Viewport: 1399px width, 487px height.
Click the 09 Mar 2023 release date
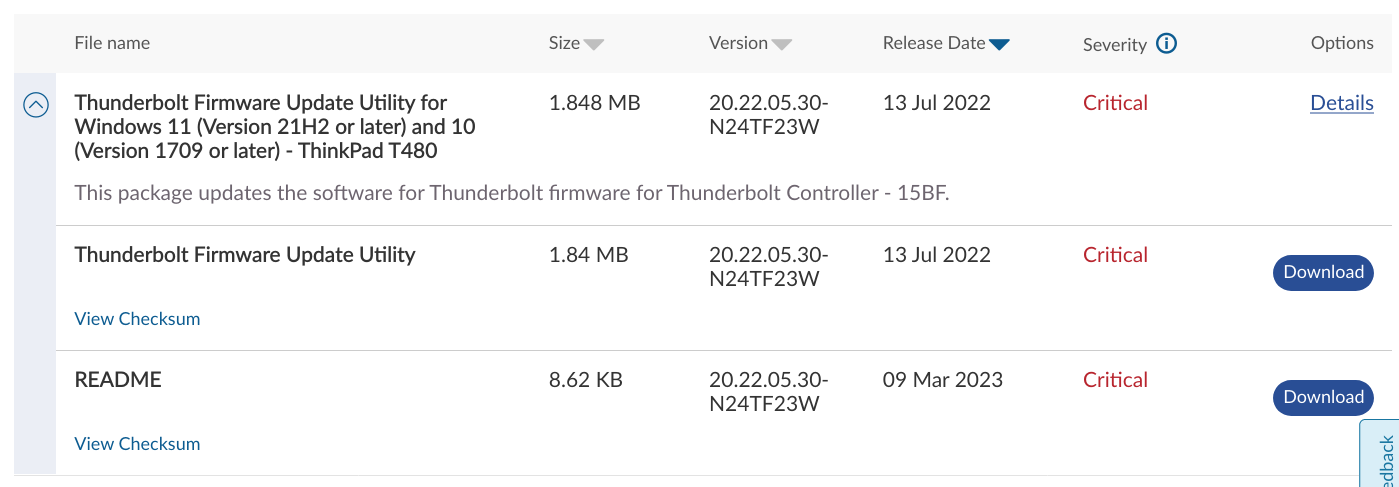(942, 380)
